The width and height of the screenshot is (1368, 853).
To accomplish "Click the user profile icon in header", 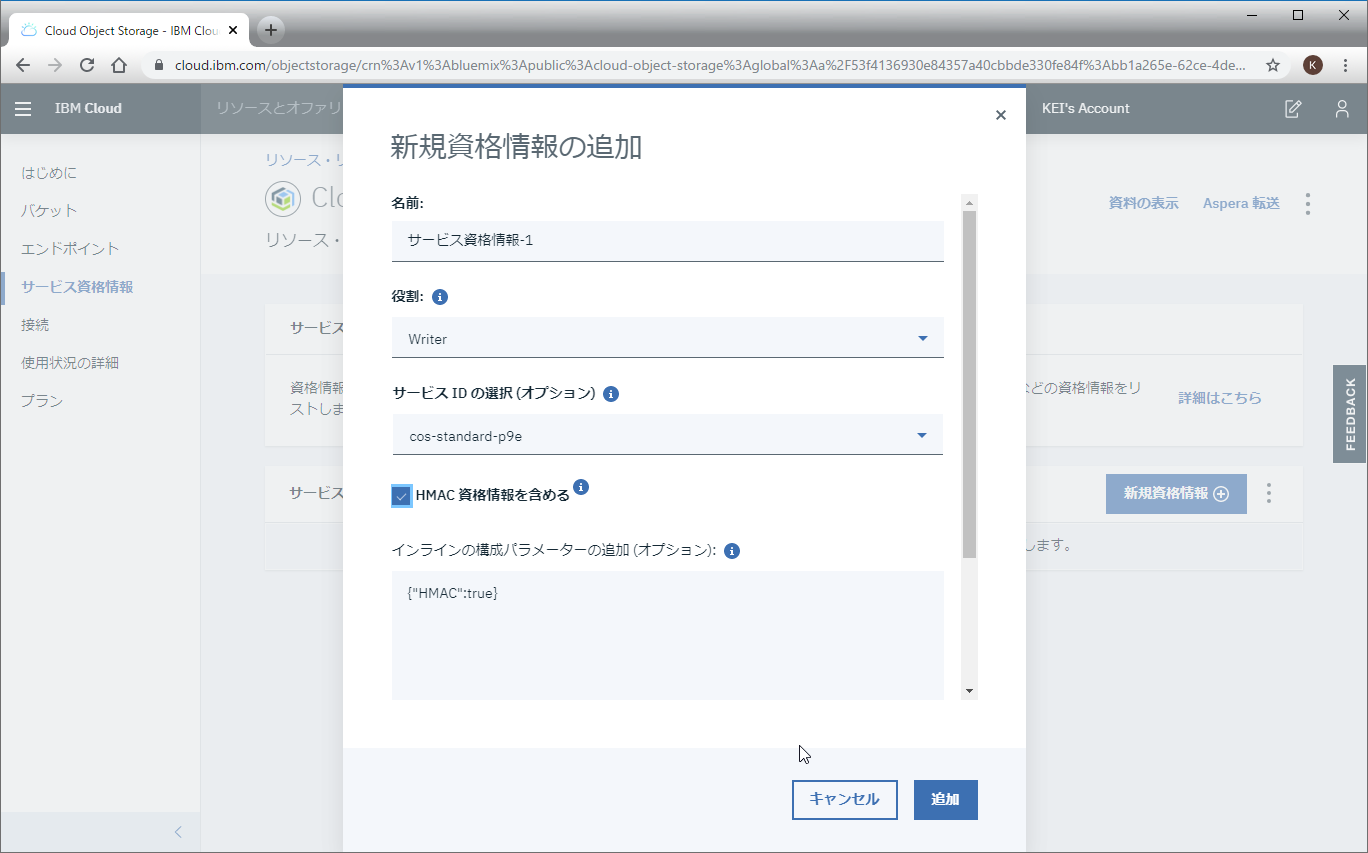I will 1342,109.
